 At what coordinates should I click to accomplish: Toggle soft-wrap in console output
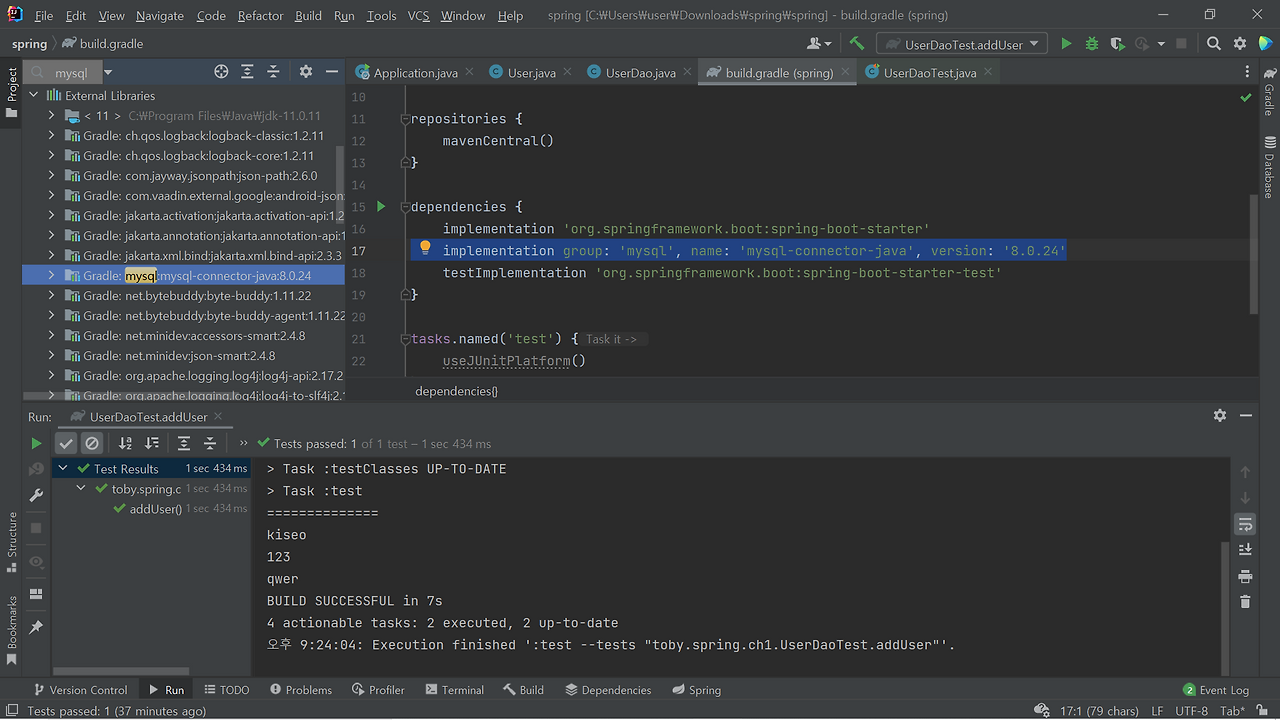point(1245,524)
